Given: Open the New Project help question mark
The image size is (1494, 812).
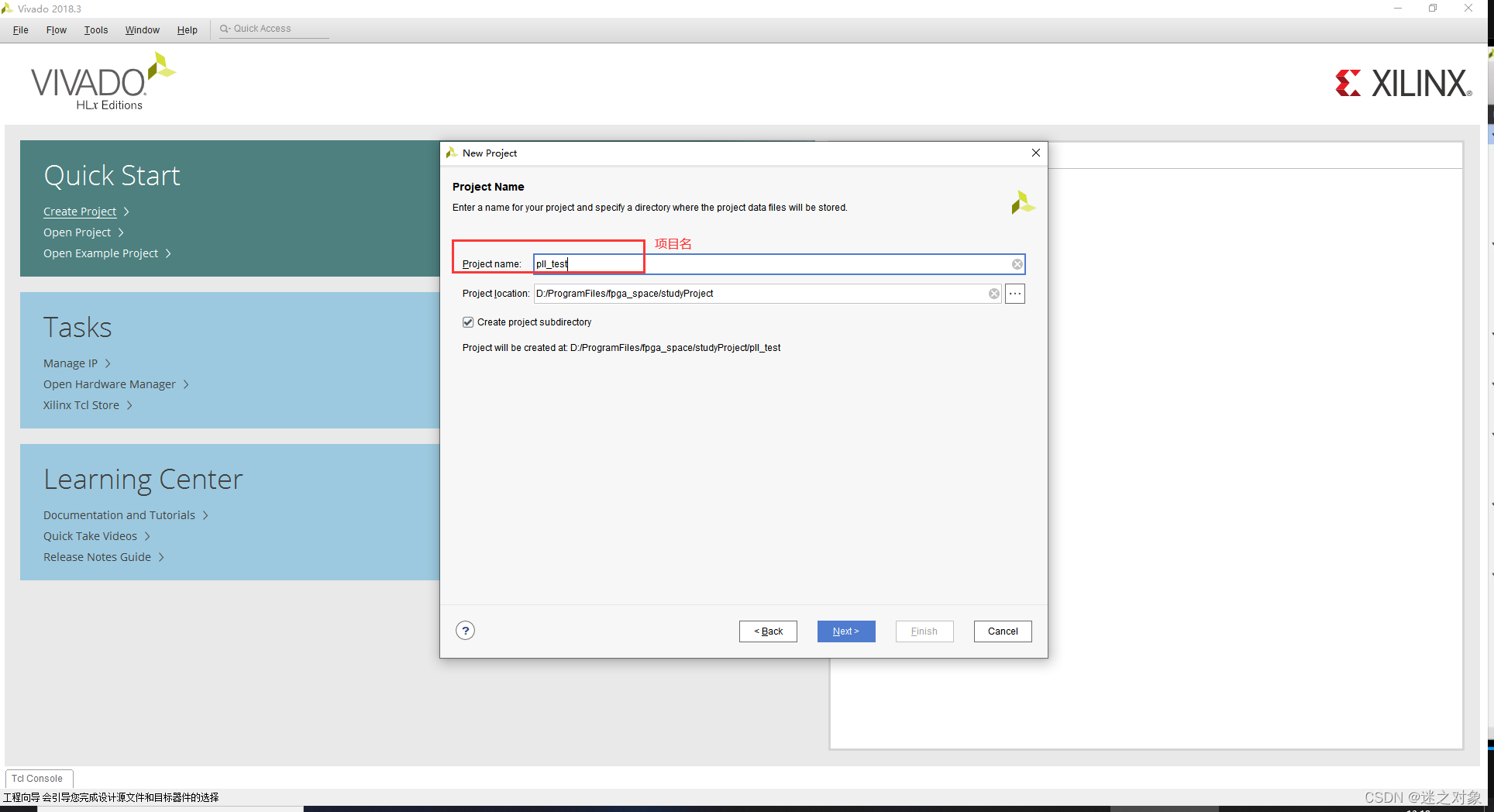Looking at the screenshot, I should [465, 631].
